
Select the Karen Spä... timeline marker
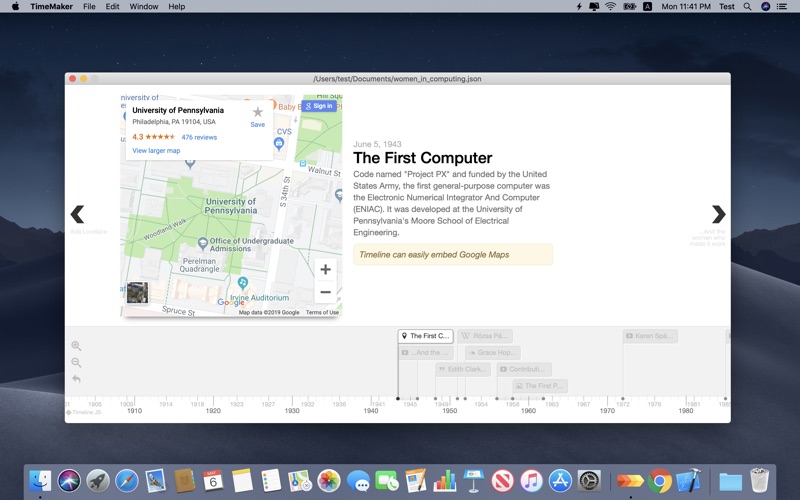[x=651, y=336]
